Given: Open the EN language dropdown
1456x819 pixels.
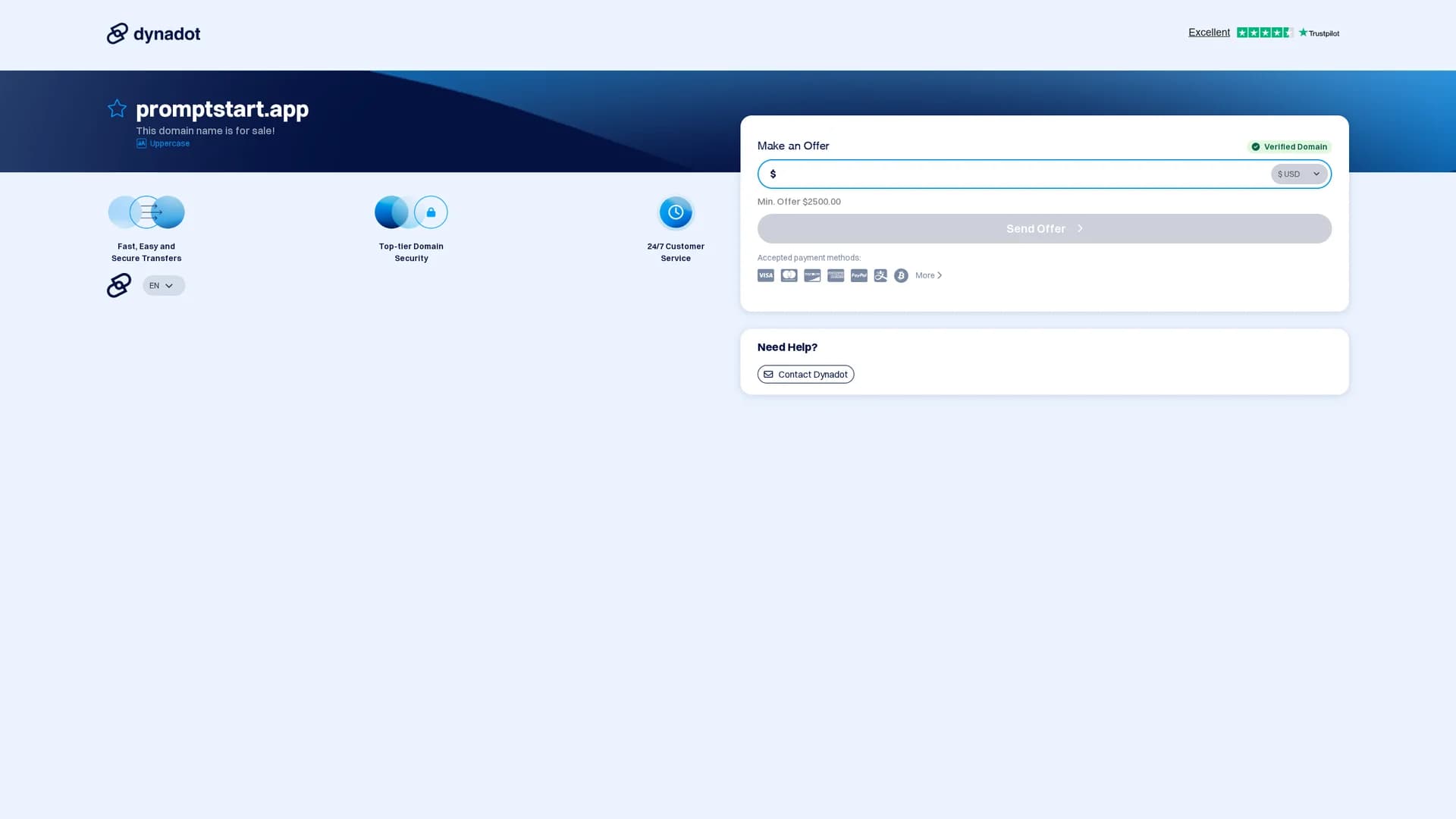Looking at the screenshot, I should point(164,286).
